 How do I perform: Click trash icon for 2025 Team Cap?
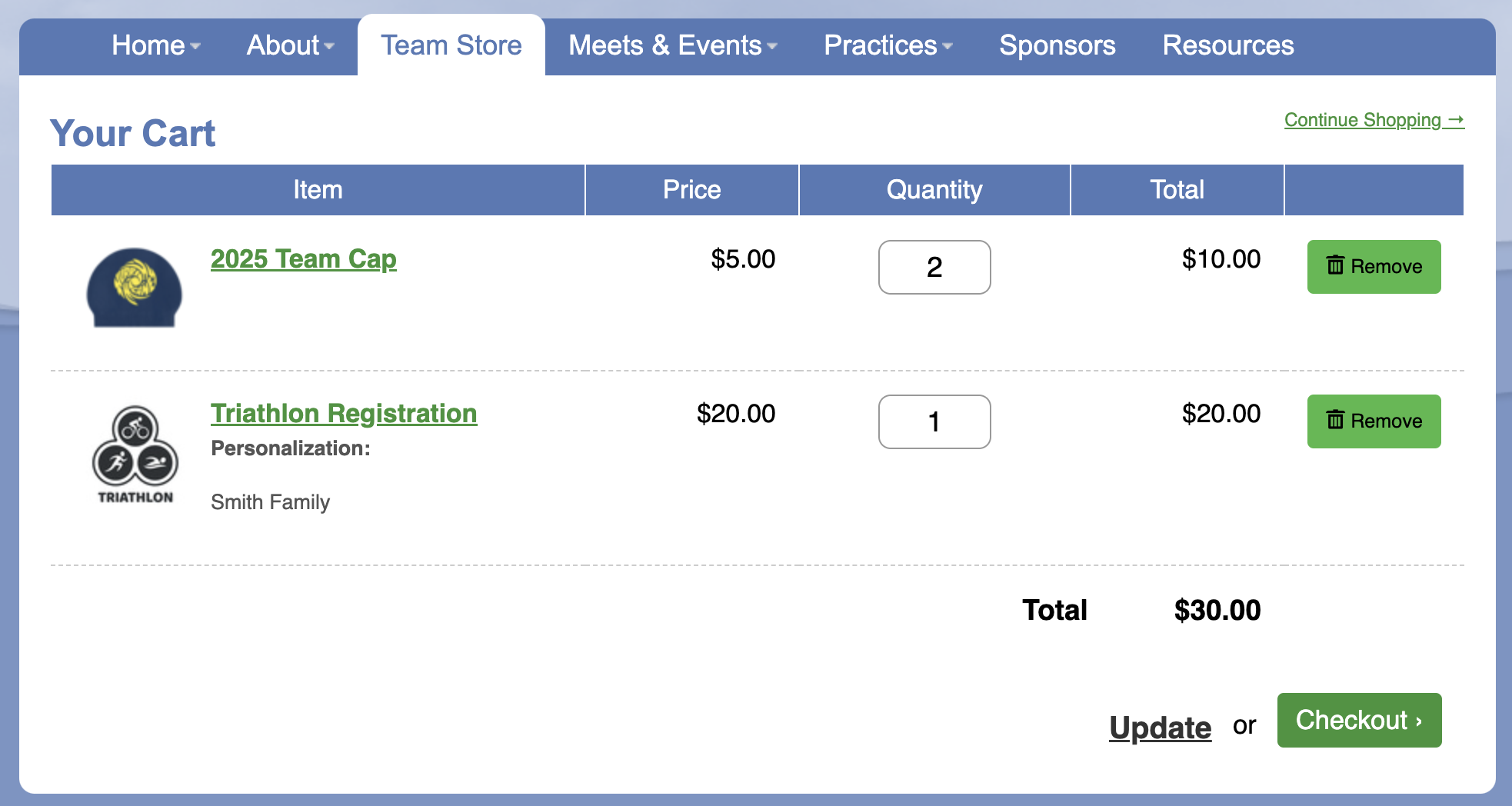pos(1335,265)
